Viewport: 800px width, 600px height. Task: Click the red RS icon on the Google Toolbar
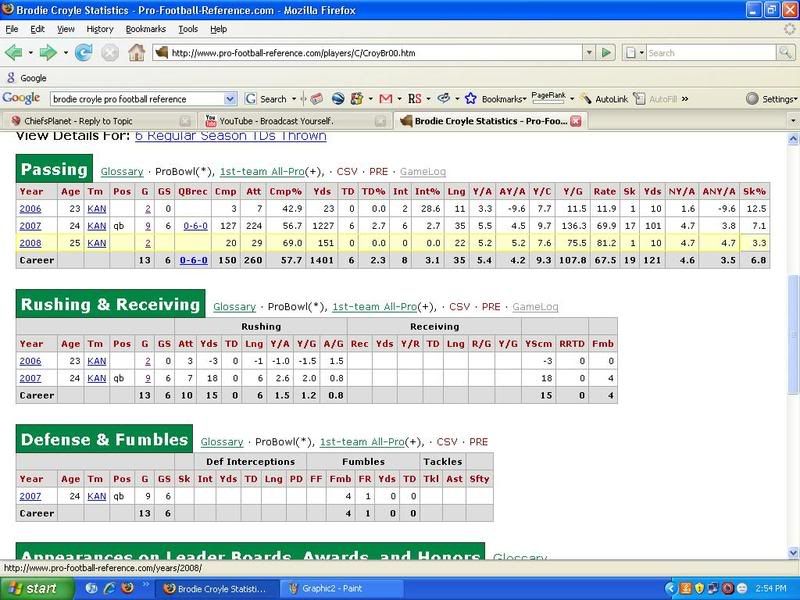(x=415, y=98)
